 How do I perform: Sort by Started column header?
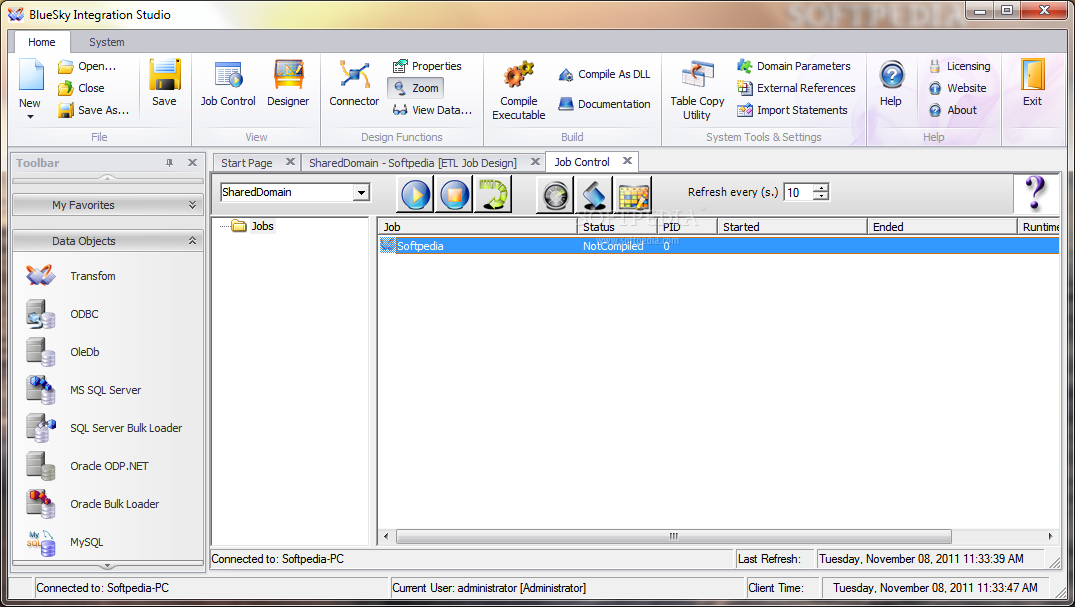pyautogui.click(x=792, y=227)
